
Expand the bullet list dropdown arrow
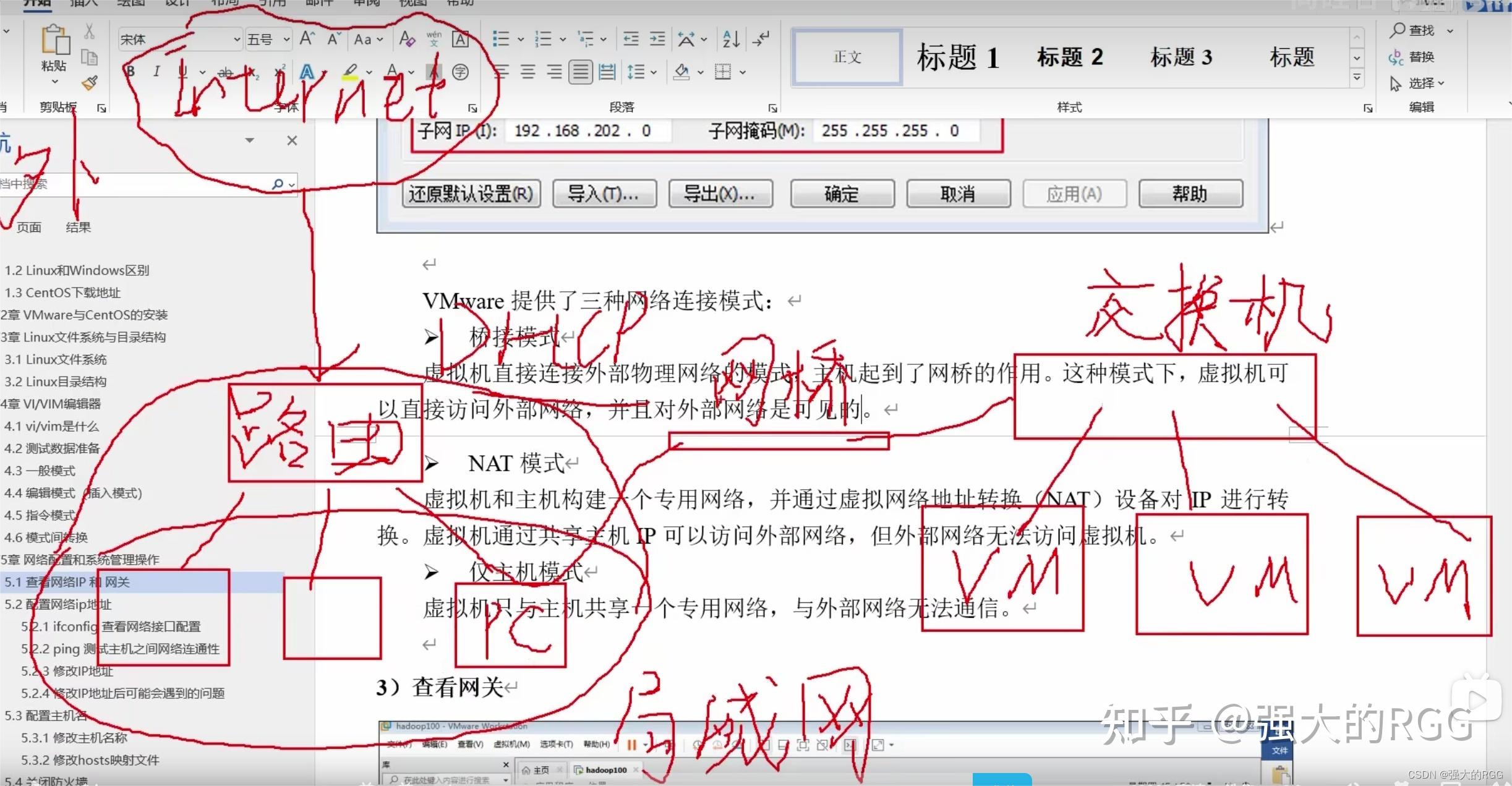coord(521,39)
